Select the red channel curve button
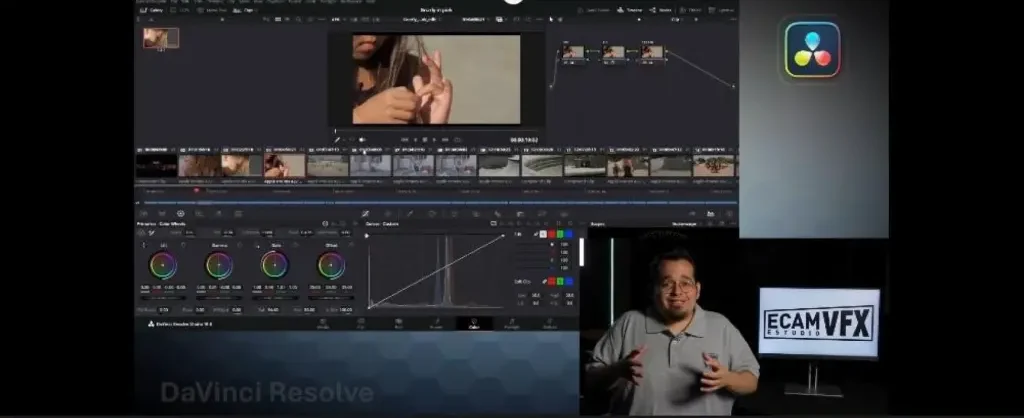The width and height of the screenshot is (1024, 418). [551, 234]
